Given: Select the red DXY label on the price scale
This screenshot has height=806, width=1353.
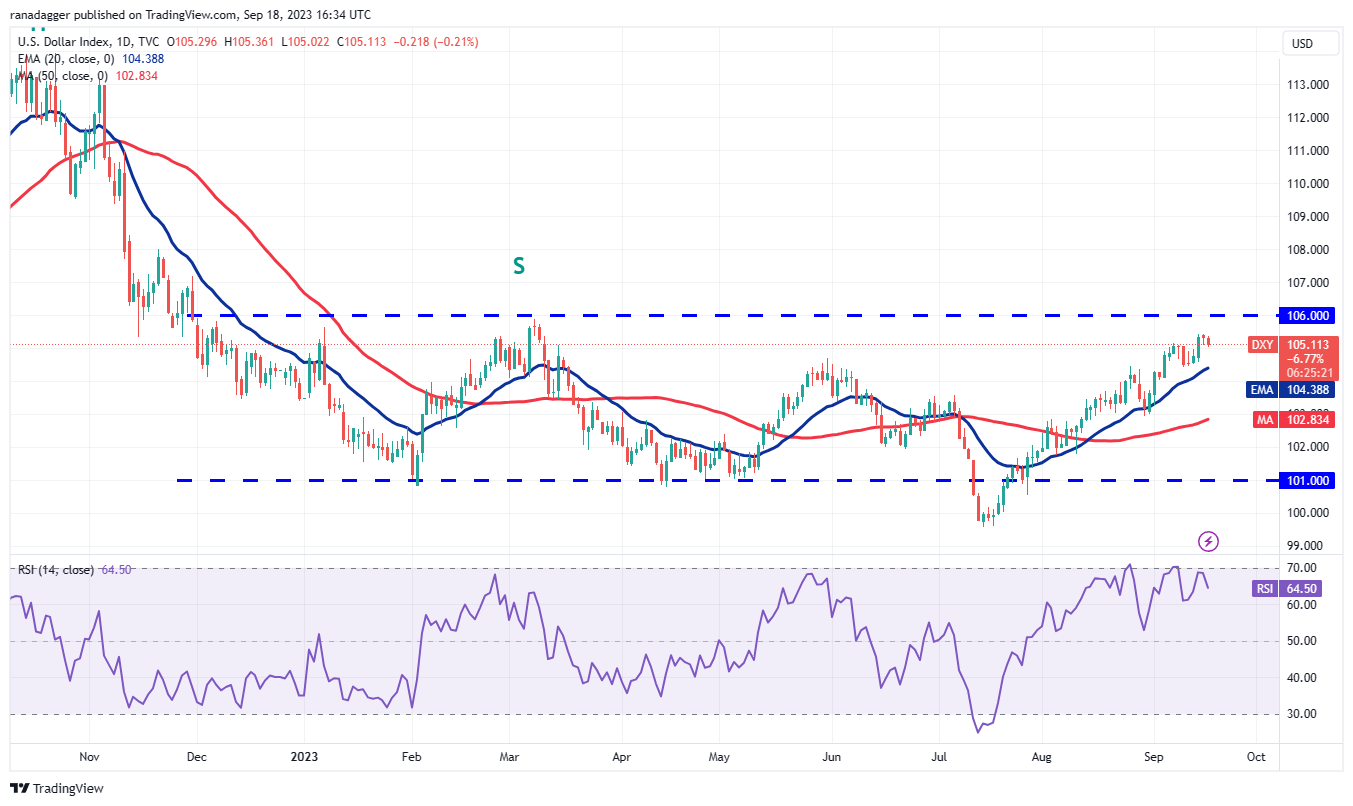Looking at the screenshot, I should [x=1262, y=344].
